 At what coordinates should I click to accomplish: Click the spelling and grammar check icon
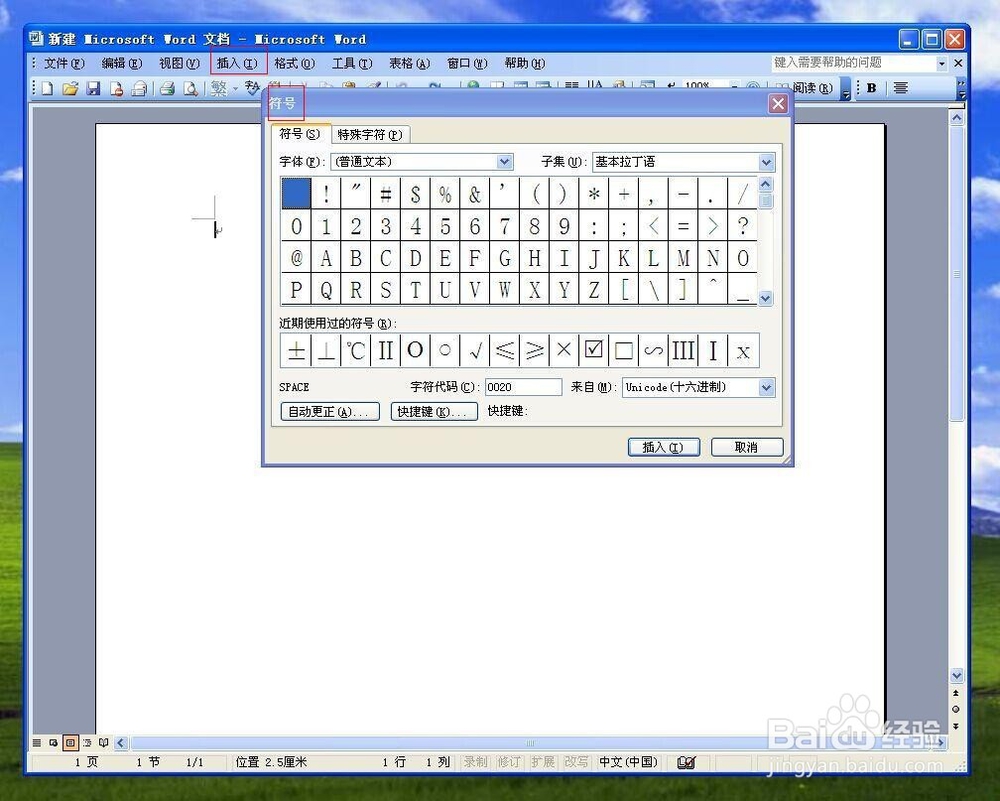coord(253,88)
